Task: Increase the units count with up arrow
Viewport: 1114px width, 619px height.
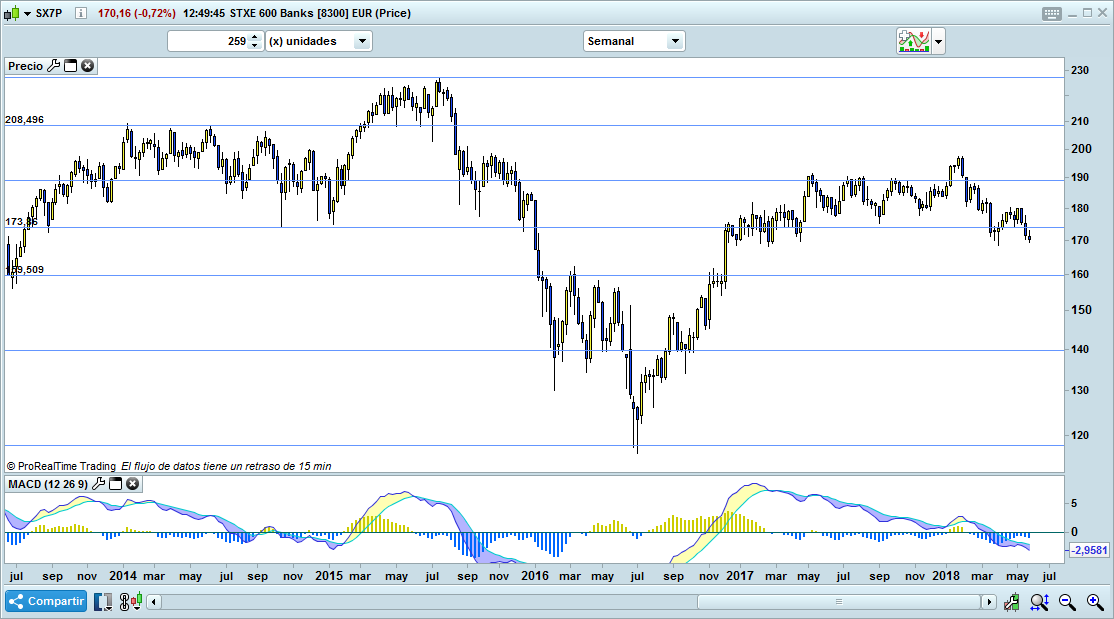Action: point(254,37)
